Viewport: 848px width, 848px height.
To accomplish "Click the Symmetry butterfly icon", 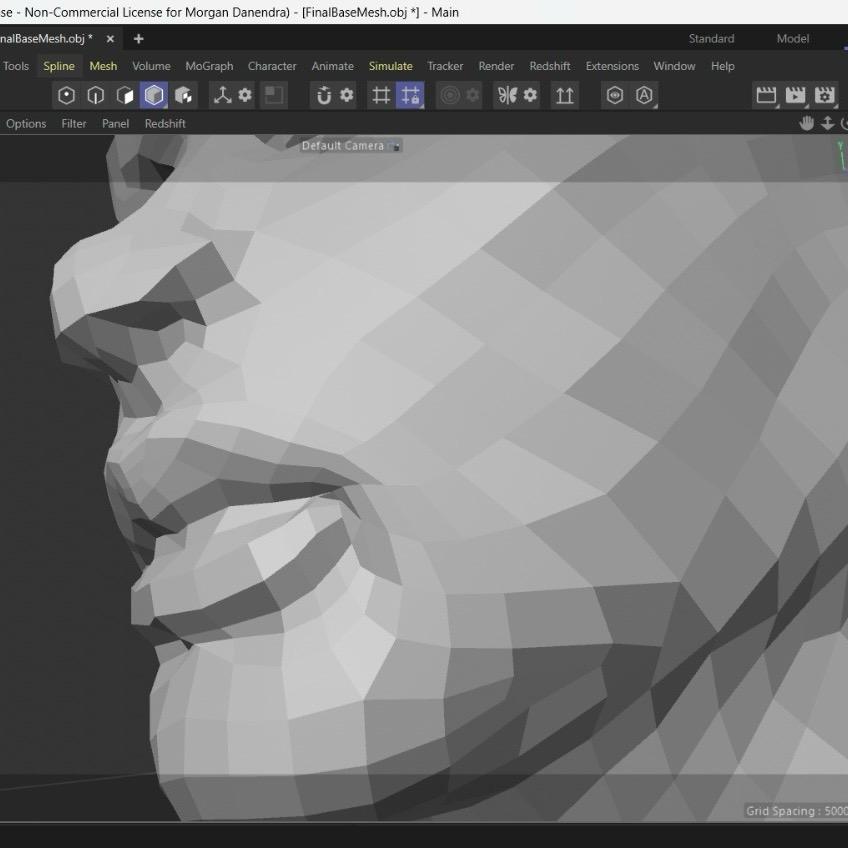I will (x=507, y=96).
